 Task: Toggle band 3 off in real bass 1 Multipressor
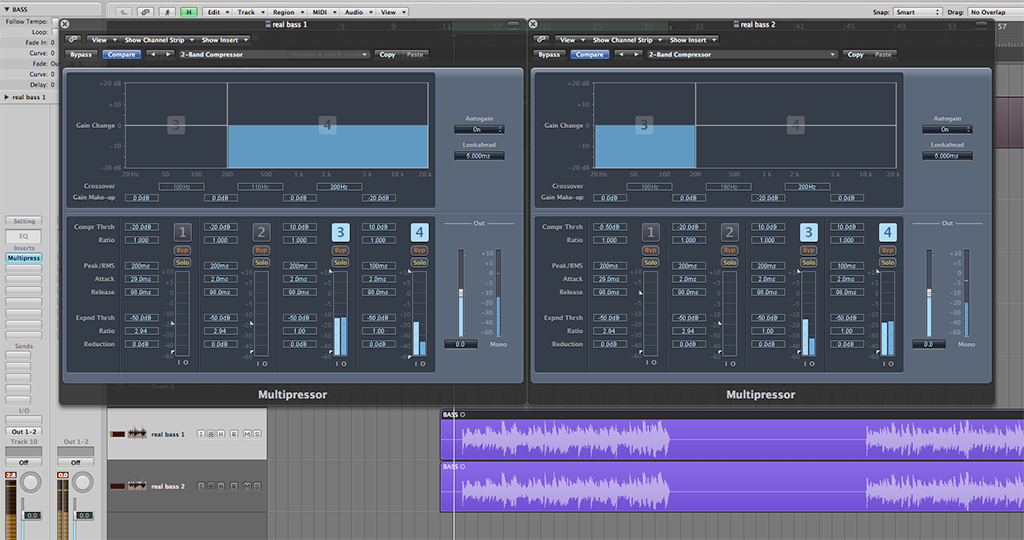(x=340, y=232)
